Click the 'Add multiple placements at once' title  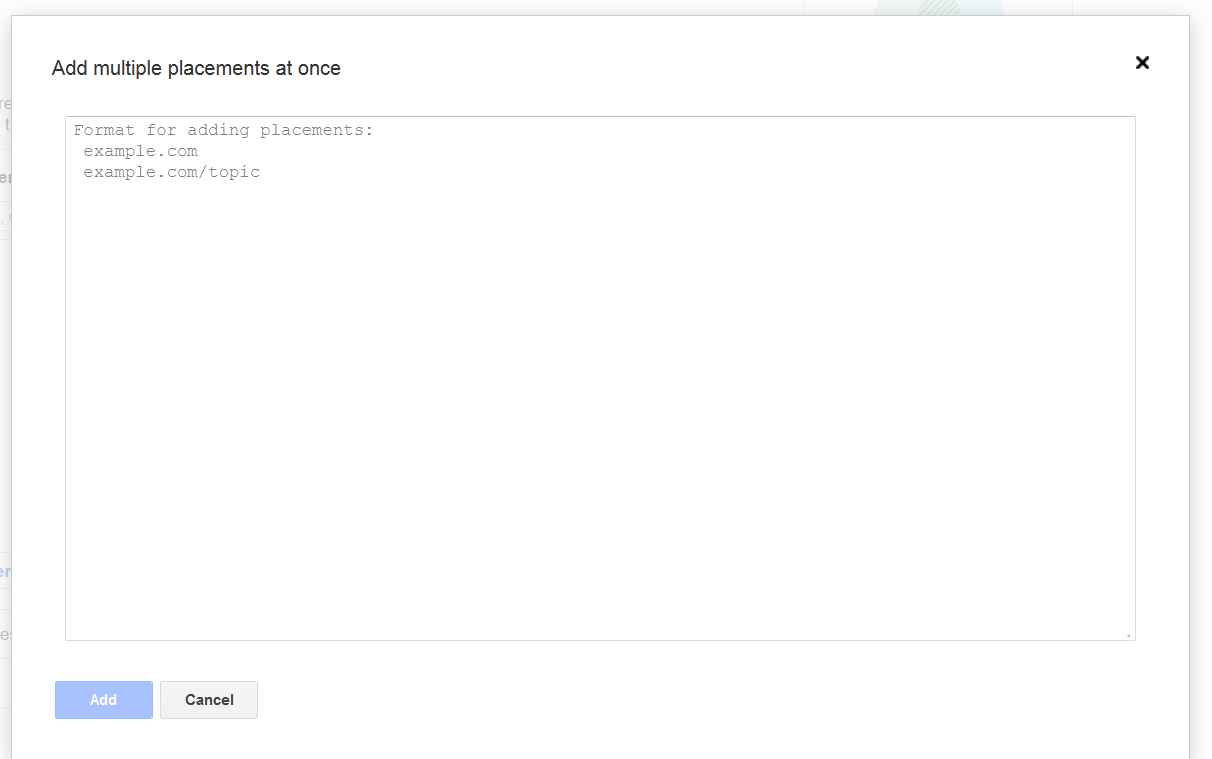point(196,68)
